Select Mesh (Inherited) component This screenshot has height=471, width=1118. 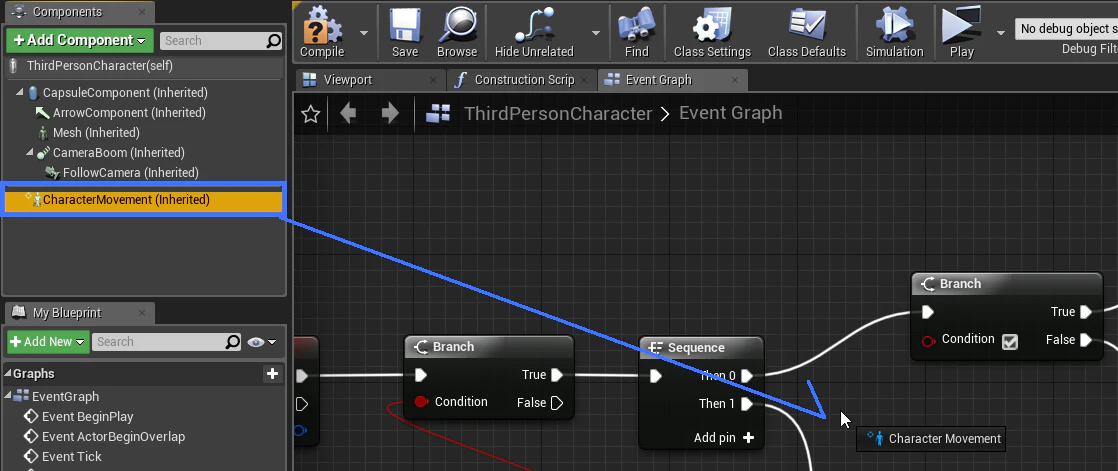[96, 133]
